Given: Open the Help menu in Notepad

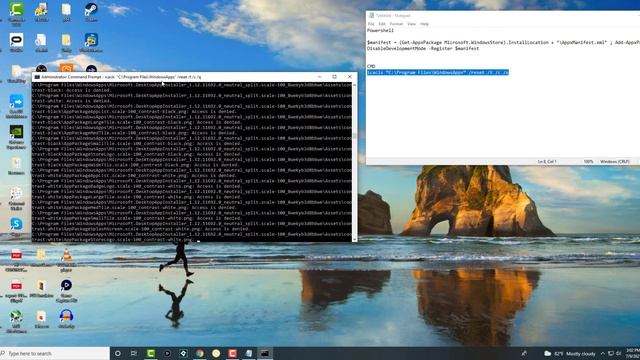Looking at the screenshot, I should (x=424, y=24).
